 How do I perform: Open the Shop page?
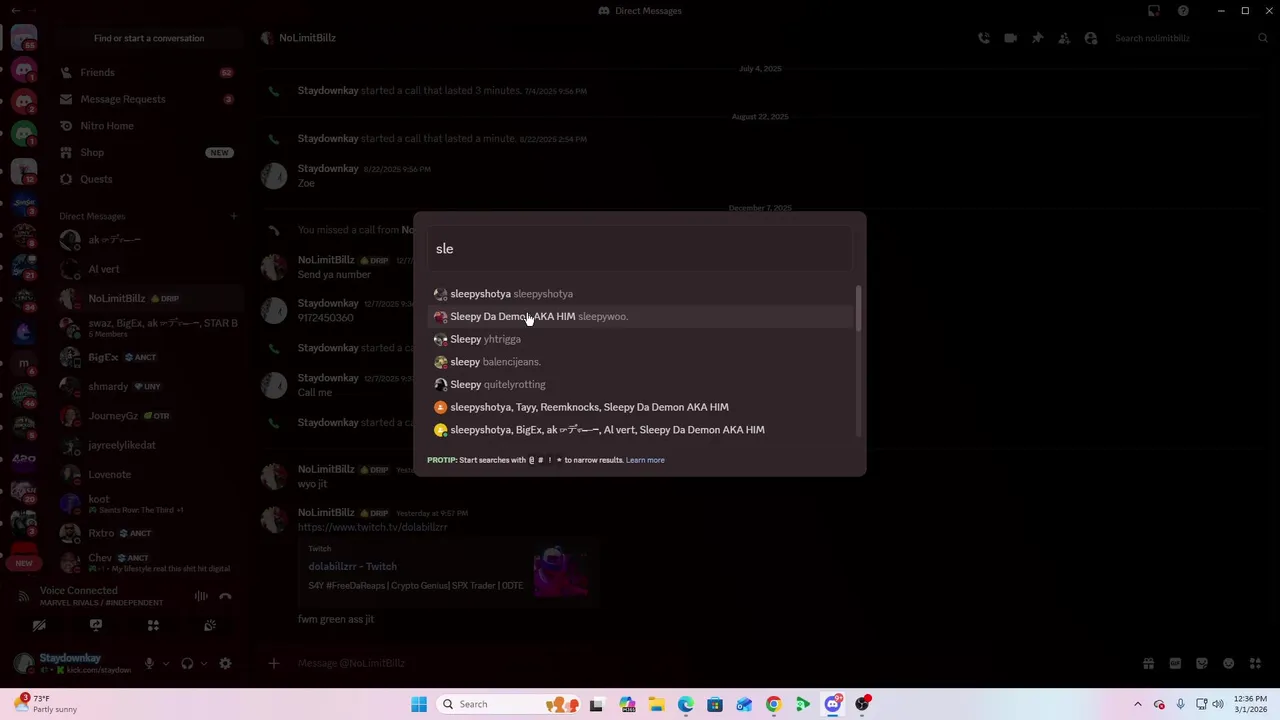[x=149, y=152]
